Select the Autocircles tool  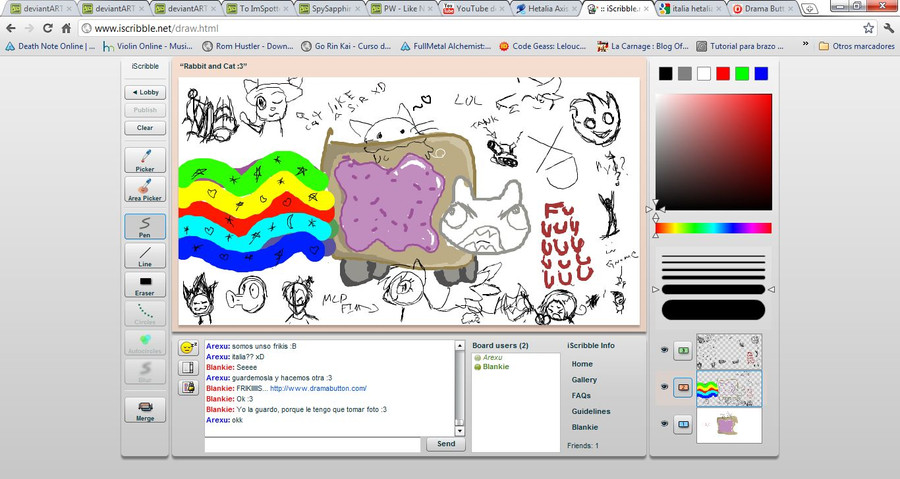145,342
